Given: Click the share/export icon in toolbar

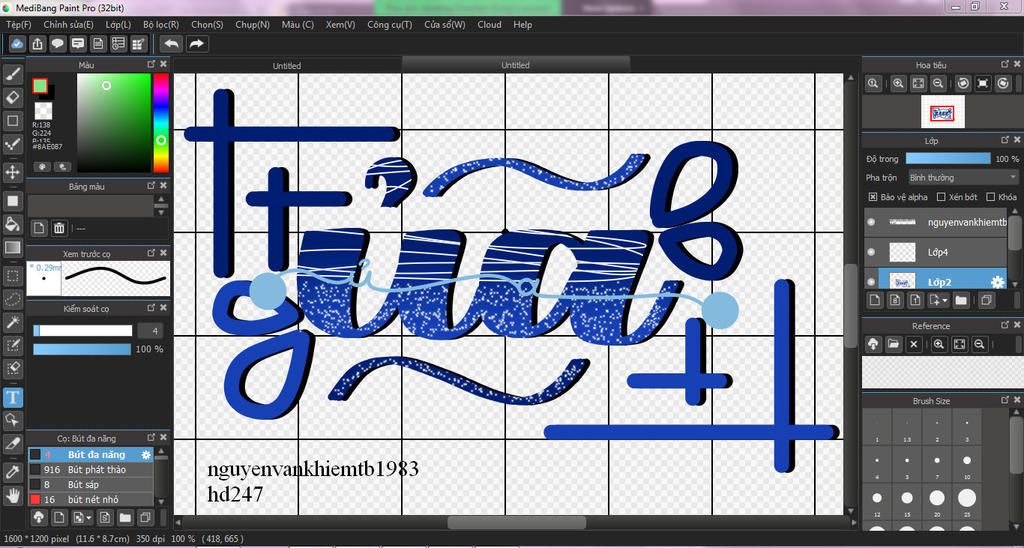Looking at the screenshot, I should [x=38, y=44].
